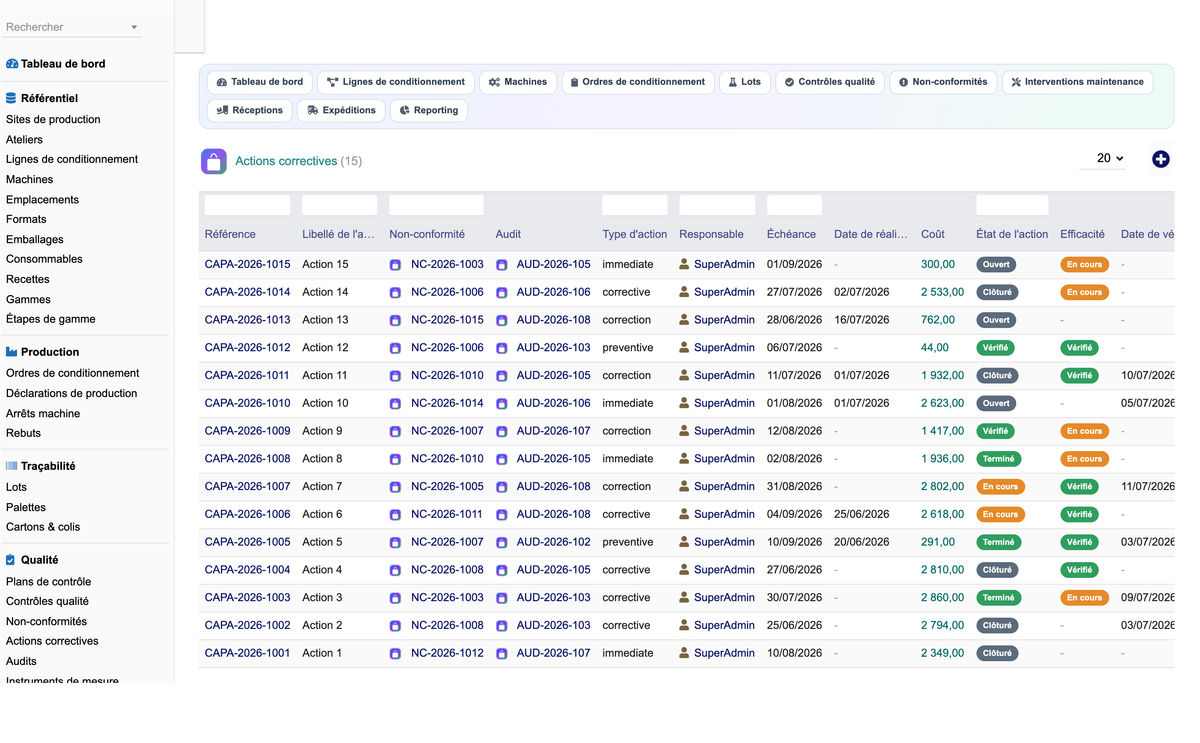Image resolution: width=1200 pixels, height=743 pixels.
Task: Open the AUD-2026-106 link in CAPA-2026-1014 row
Action: tap(553, 292)
